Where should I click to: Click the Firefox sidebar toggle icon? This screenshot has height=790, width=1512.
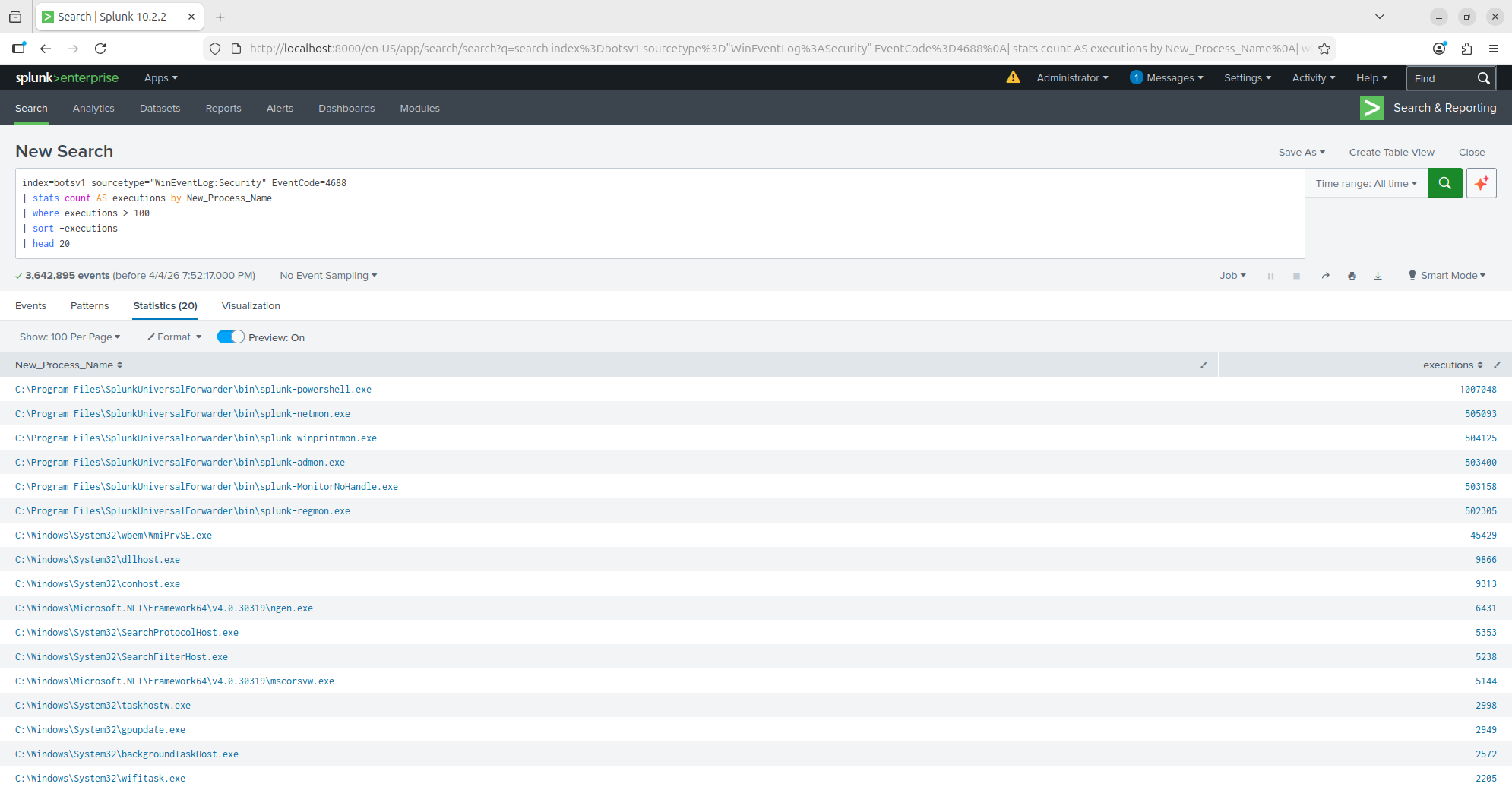(x=19, y=49)
